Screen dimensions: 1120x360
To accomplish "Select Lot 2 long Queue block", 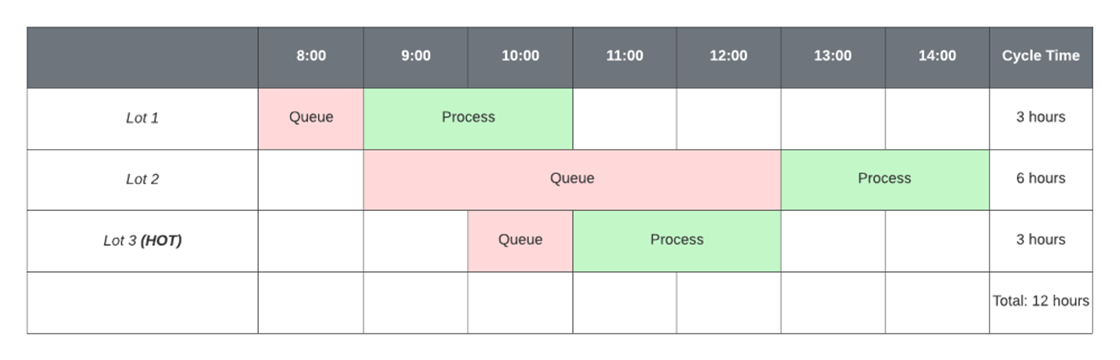I will tap(572, 180).
